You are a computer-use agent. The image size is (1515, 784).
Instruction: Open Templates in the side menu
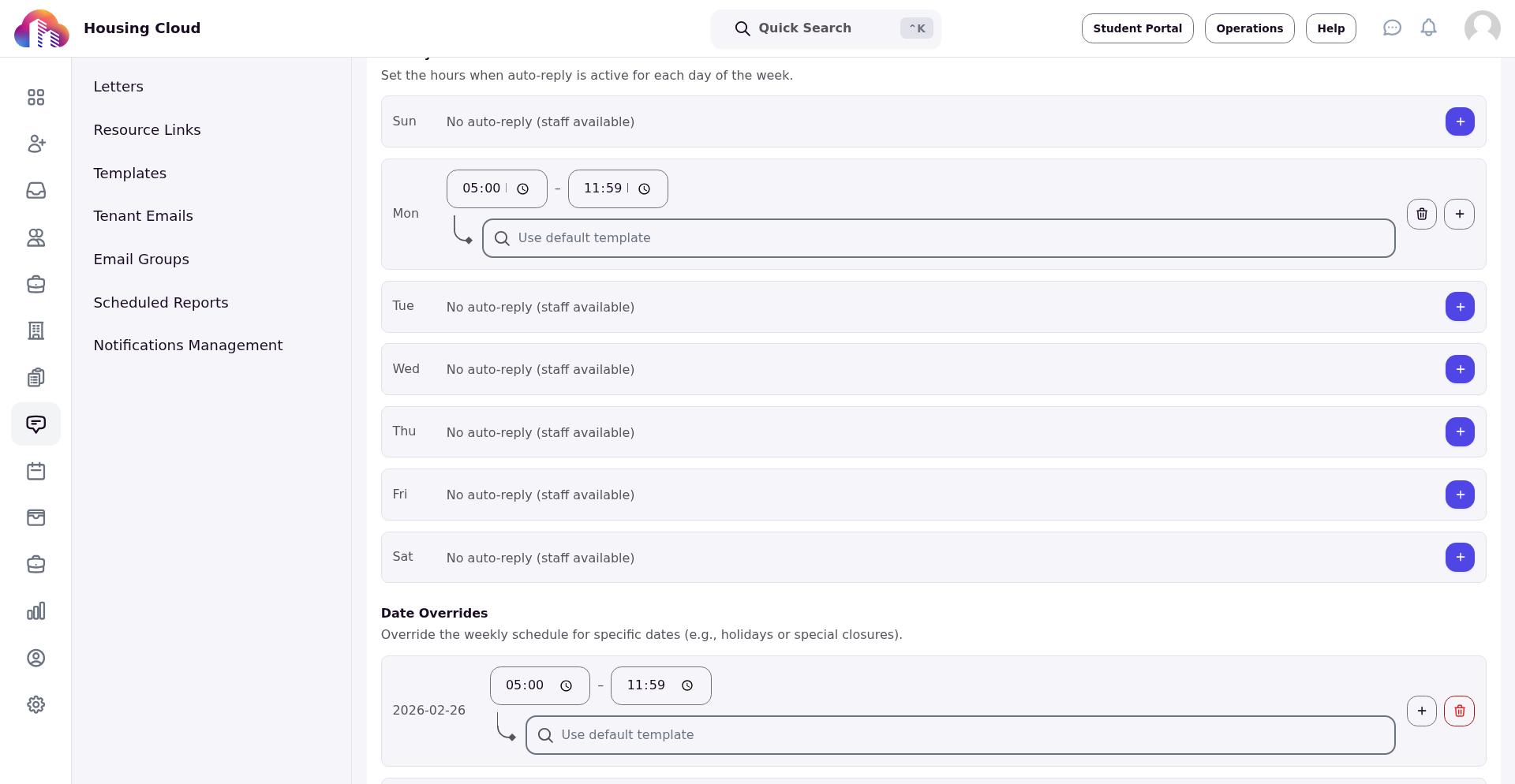[x=130, y=174]
